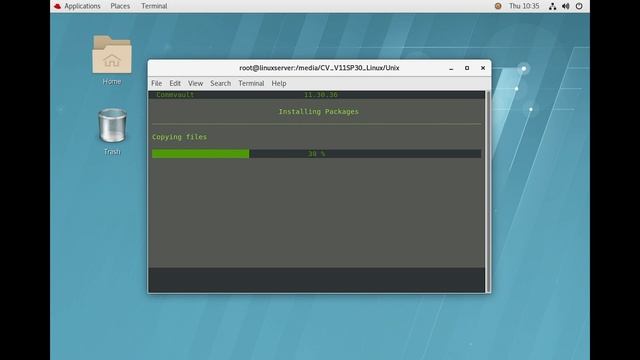Click the terminal vertical scrollbar

487,191
